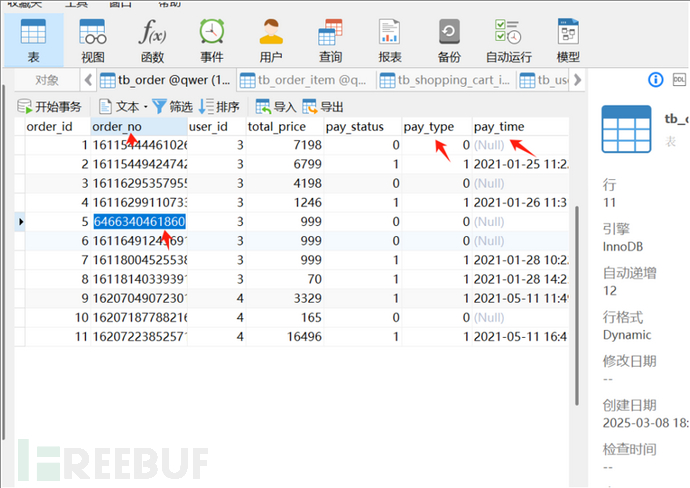690x488 pixels.
Task: Select the (Null) pay_time cell in row 10
Action: point(520,317)
